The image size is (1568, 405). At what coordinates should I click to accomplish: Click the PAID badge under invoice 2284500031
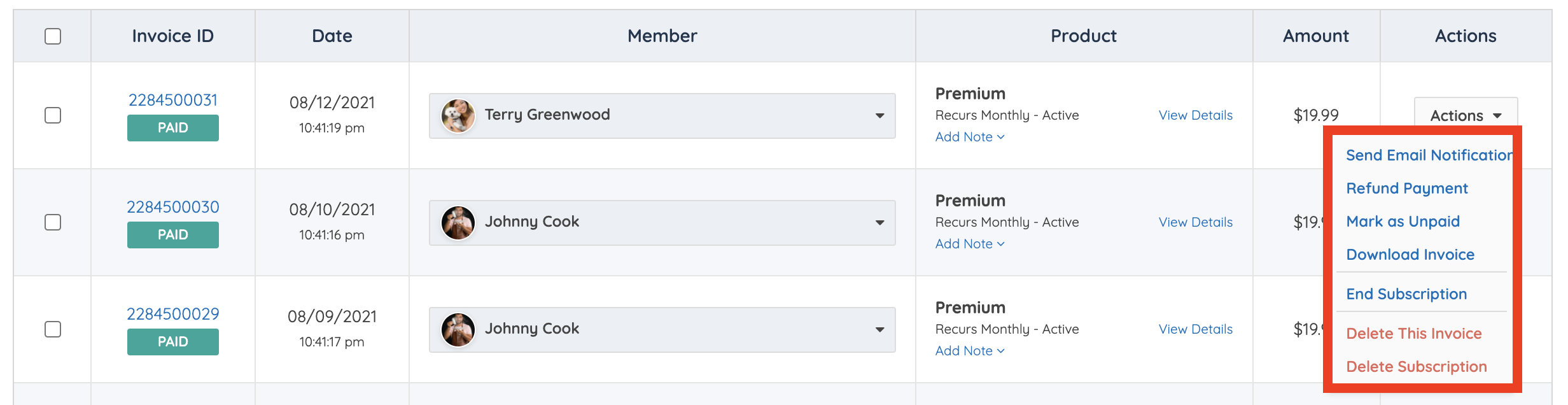pos(173,128)
